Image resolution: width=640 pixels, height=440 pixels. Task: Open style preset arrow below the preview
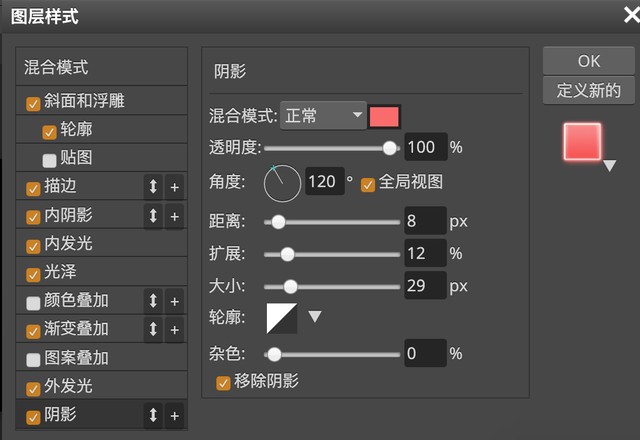(610, 166)
